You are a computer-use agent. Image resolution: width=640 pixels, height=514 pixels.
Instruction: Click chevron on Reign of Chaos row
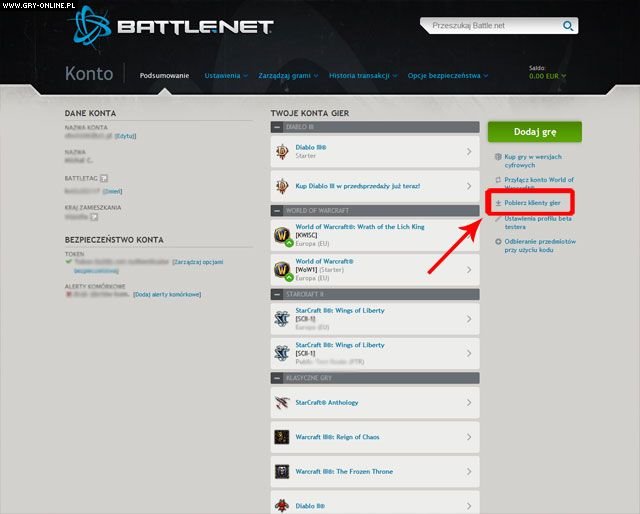tap(469, 437)
